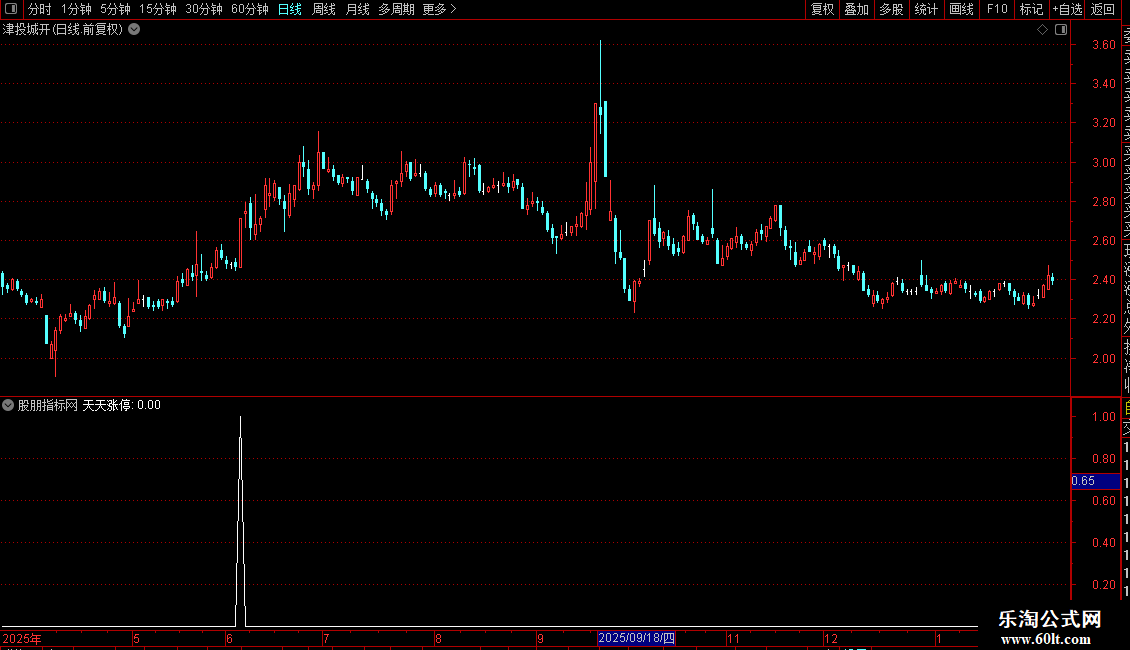This screenshot has height=650, width=1130.
Task: Open dropdown beside 津投城开 chart title
Action: [x=134, y=30]
